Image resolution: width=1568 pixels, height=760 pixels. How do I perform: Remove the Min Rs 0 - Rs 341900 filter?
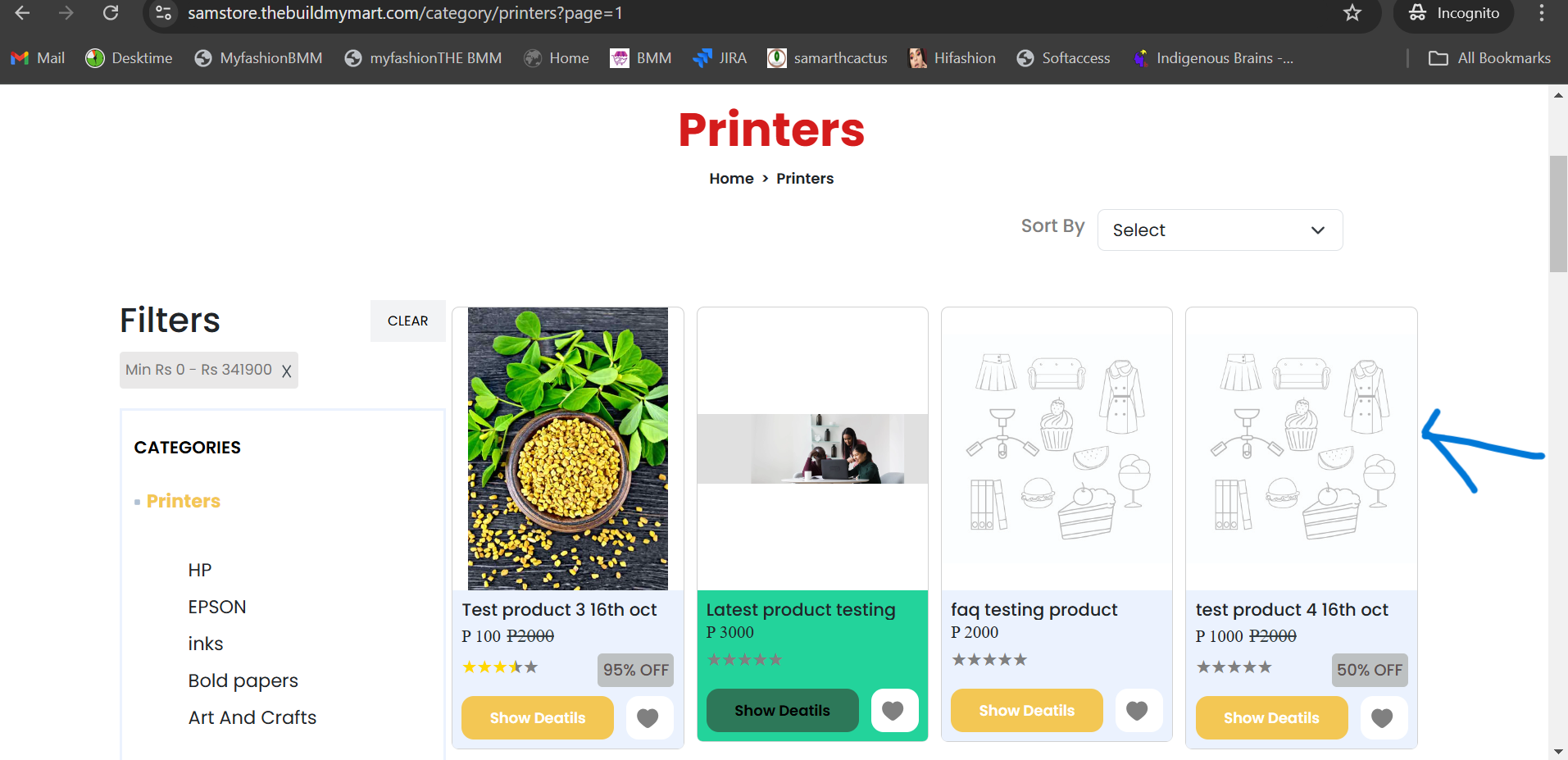(x=286, y=371)
